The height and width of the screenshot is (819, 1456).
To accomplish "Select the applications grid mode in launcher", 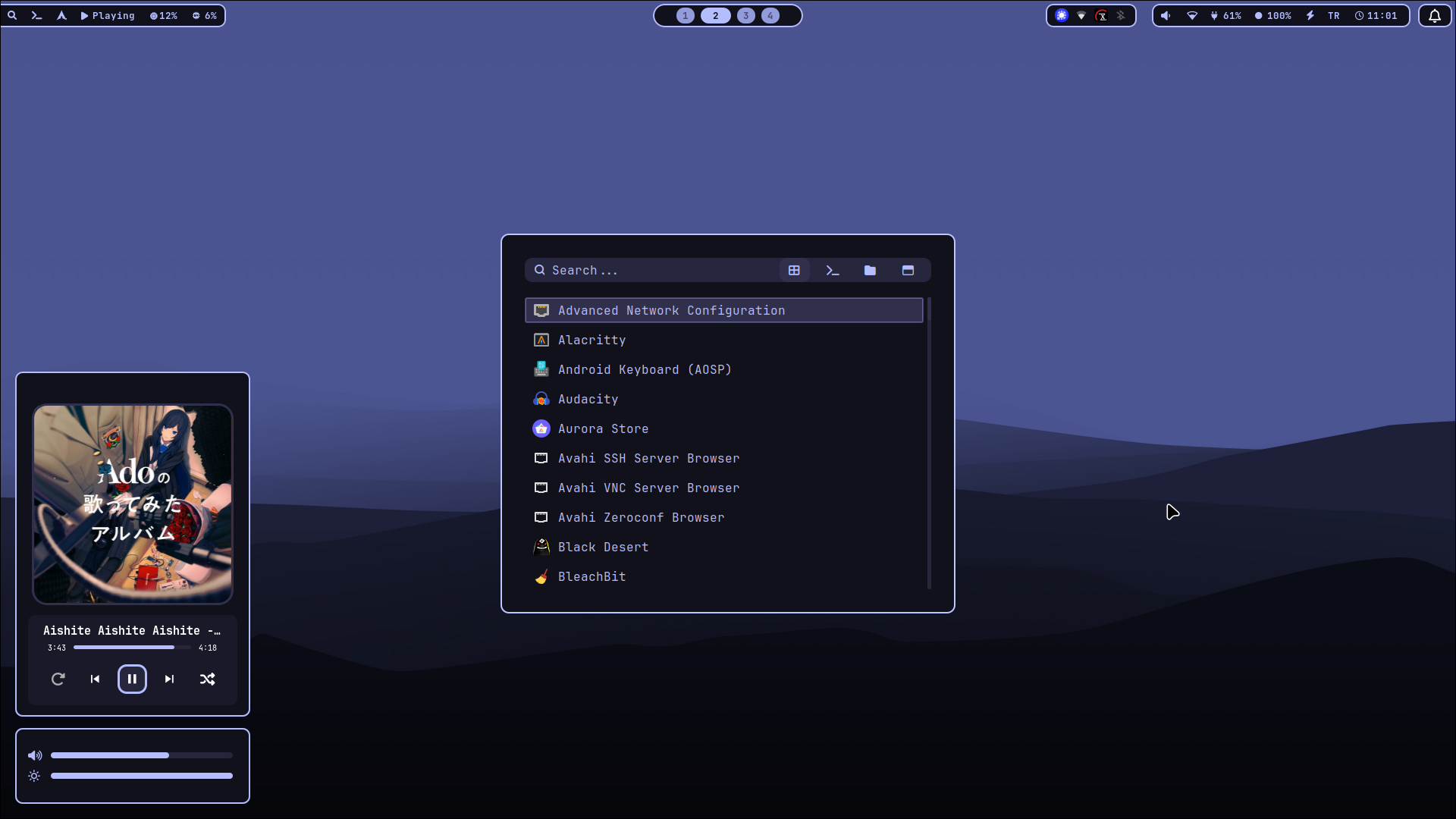I will tap(794, 270).
